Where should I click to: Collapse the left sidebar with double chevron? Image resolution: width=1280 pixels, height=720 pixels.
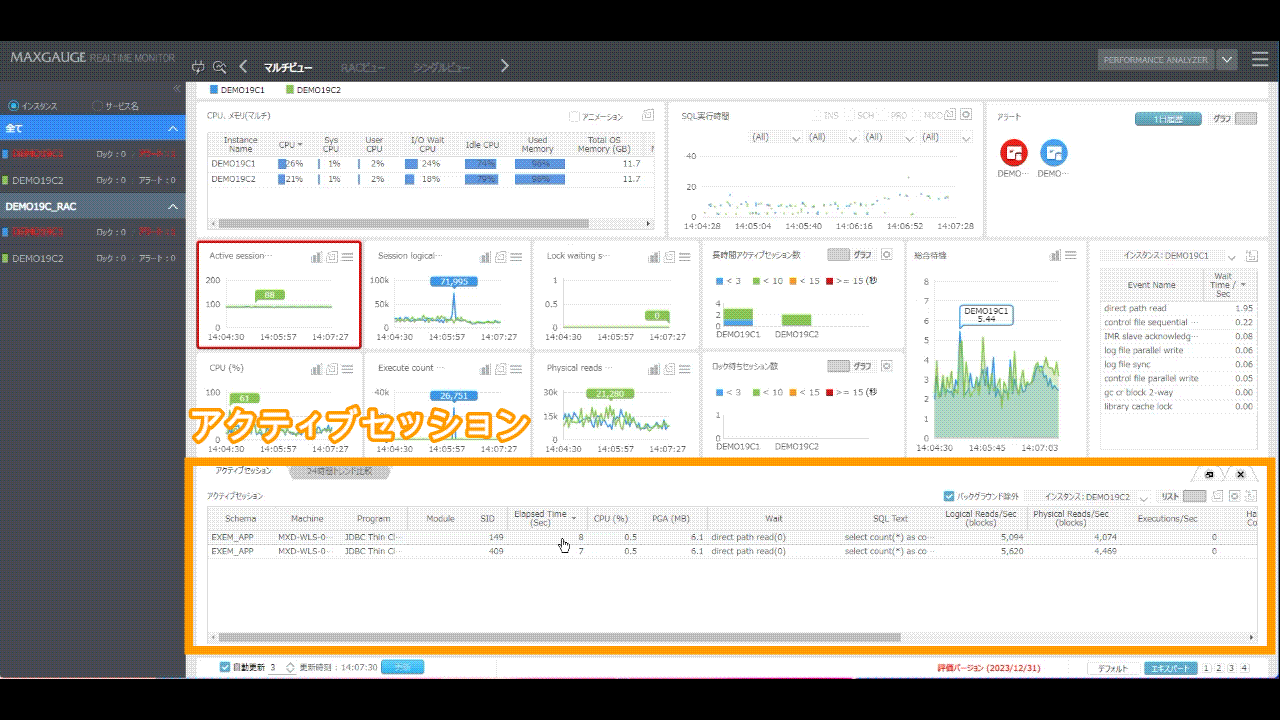click(177, 88)
